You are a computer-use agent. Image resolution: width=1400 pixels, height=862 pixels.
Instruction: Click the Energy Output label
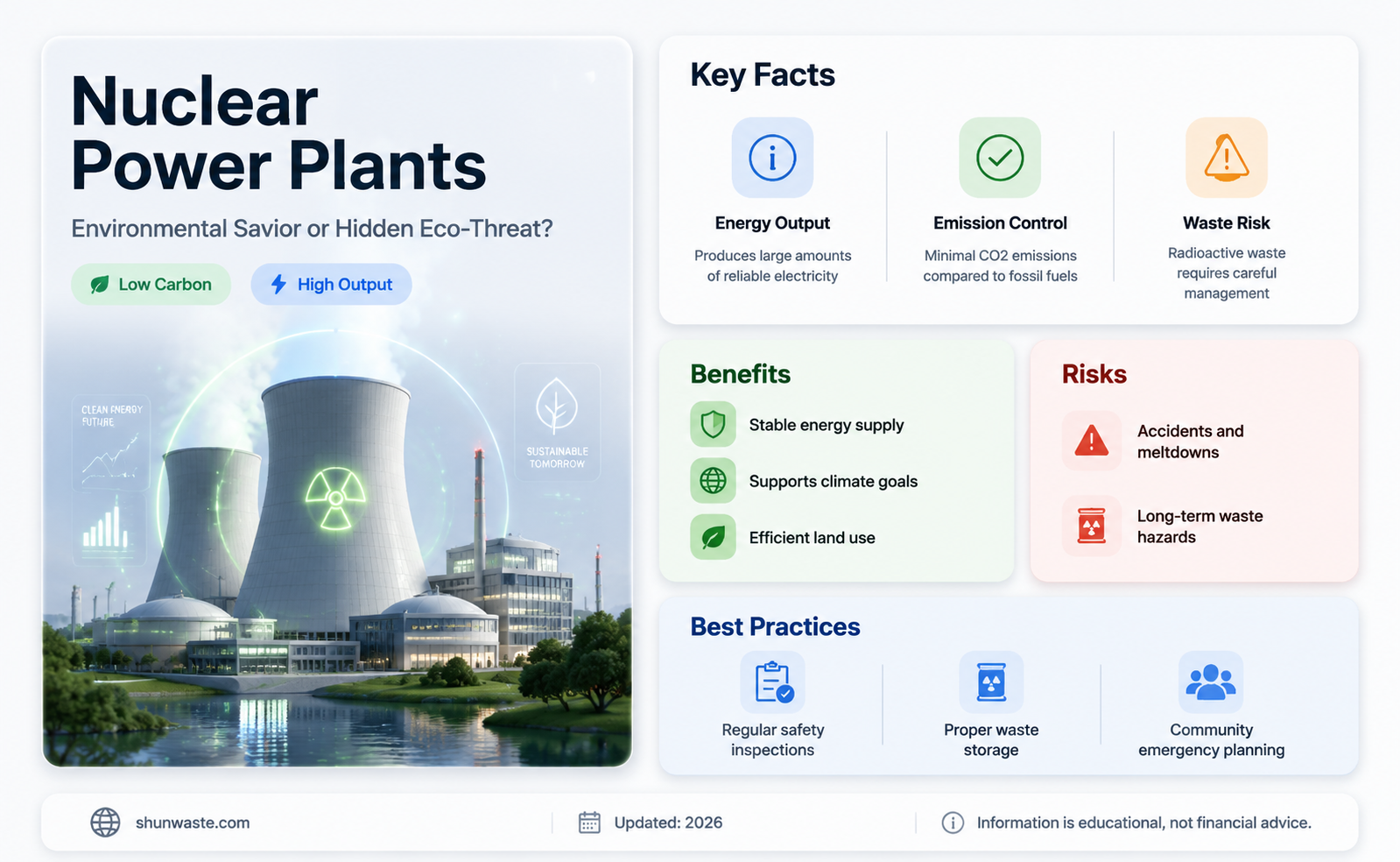(x=772, y=223)
